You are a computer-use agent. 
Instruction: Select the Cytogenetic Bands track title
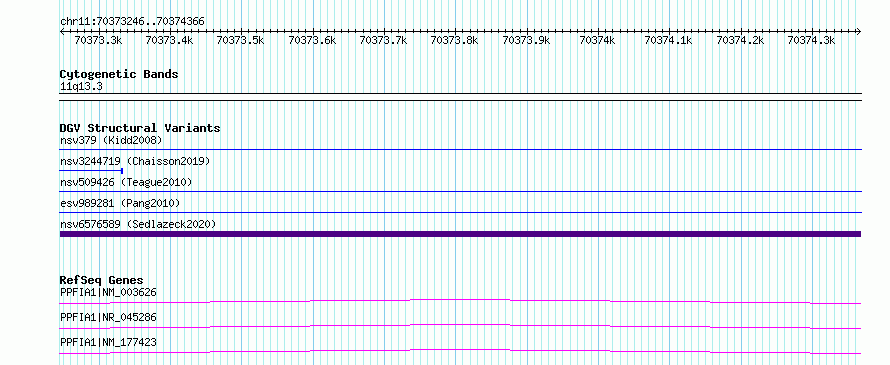coord(119,74)
